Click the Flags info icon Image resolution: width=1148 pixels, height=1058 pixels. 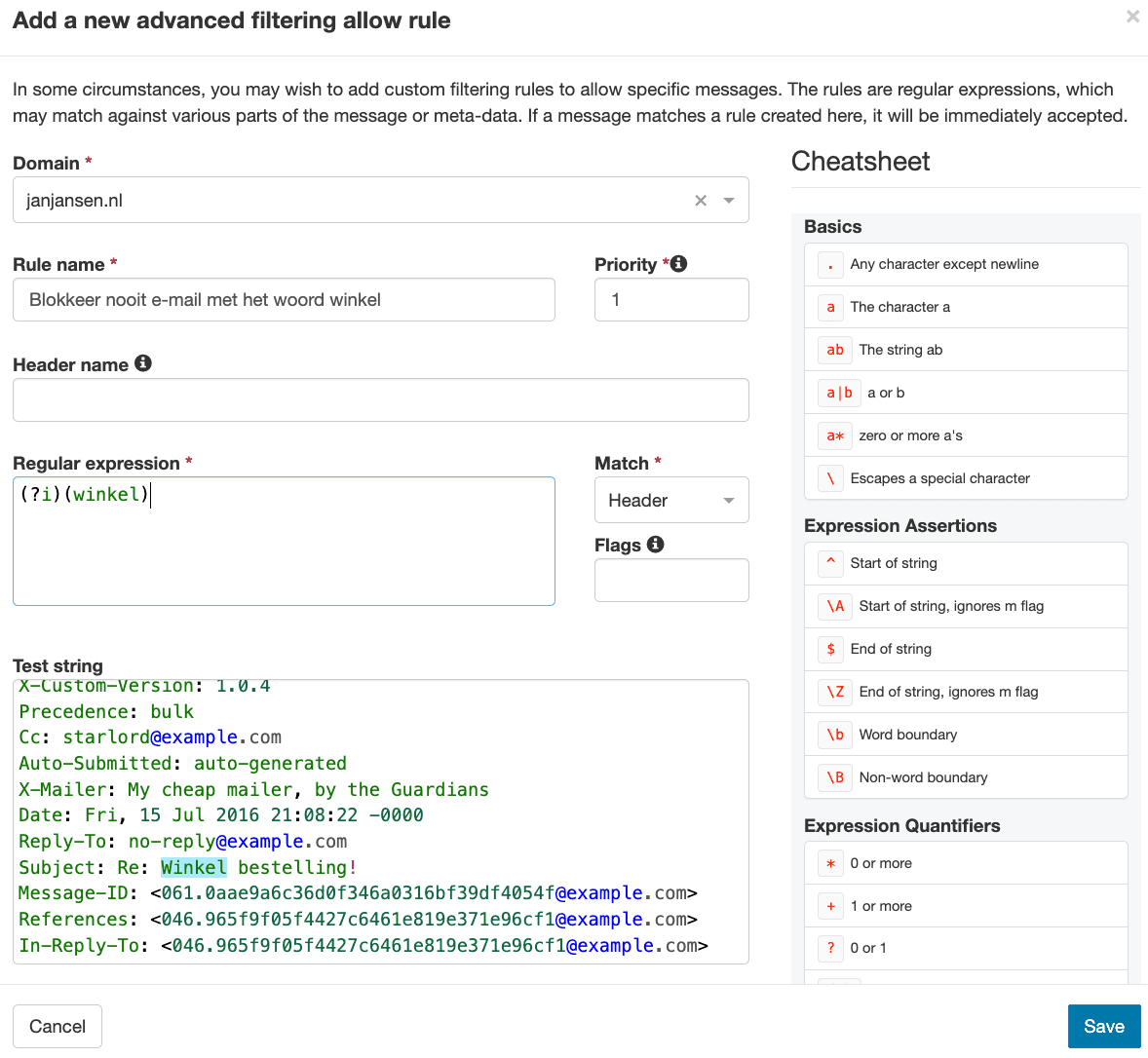[x=656, y=545]
